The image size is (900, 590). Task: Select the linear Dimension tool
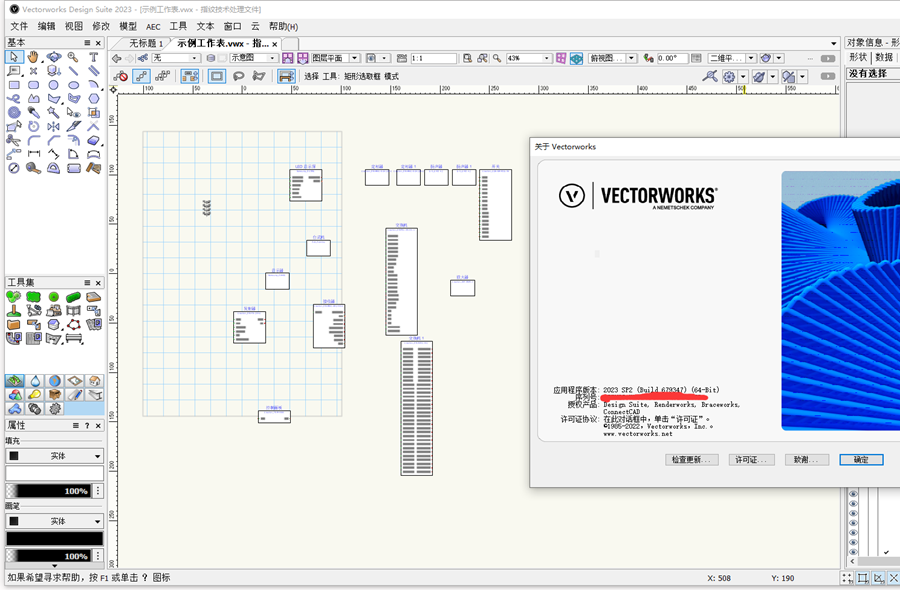click(33, 154)
